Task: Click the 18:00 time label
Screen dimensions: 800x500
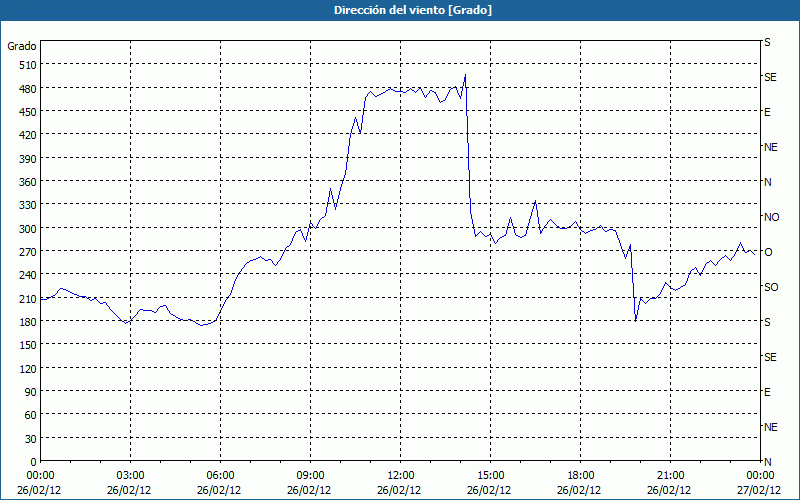Action: tap(580, 476)
